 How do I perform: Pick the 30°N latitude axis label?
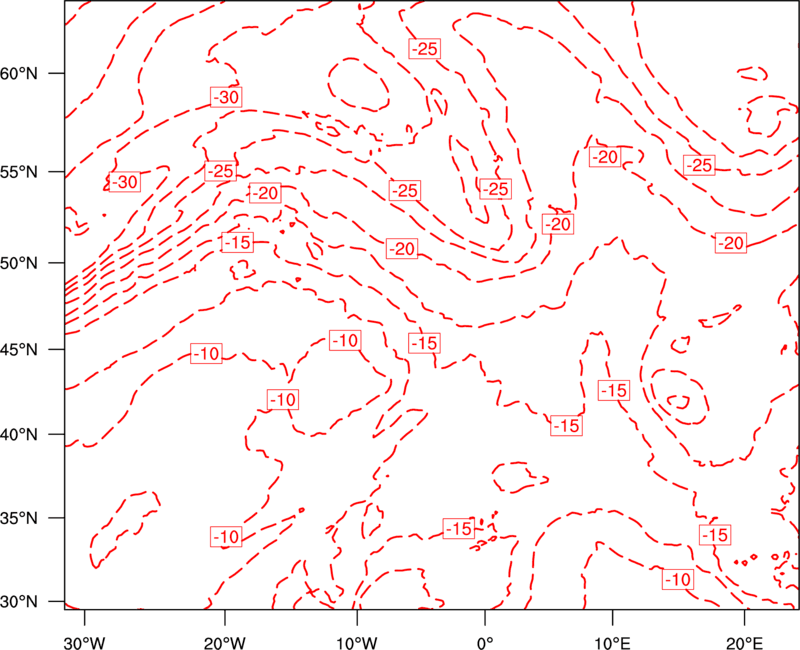[x=19, y=602]
